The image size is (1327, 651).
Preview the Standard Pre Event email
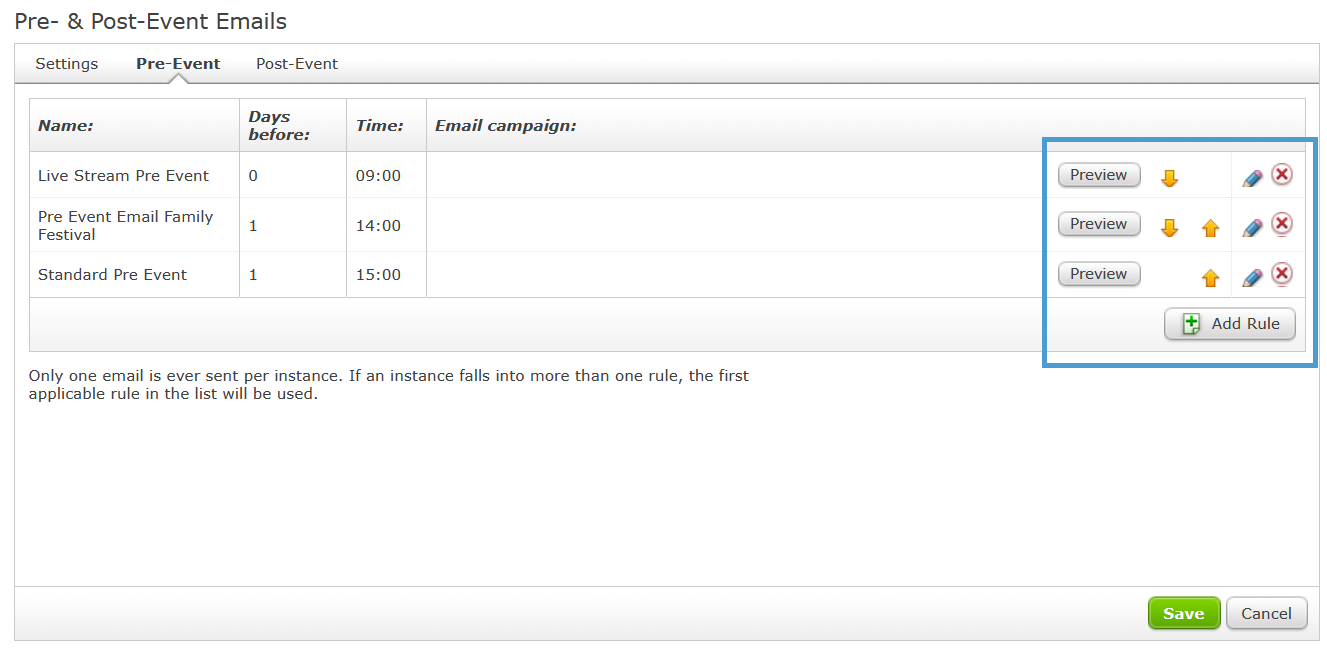(x=1099, y=274)
